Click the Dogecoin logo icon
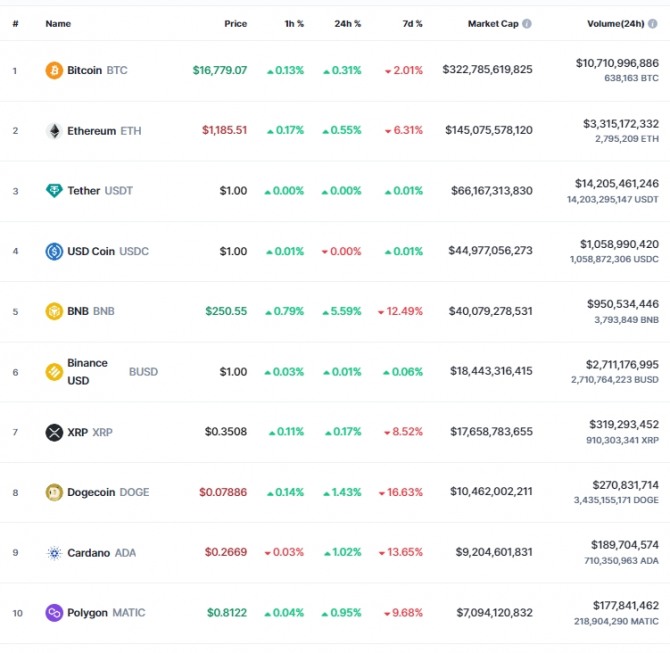 click(54, 492)
